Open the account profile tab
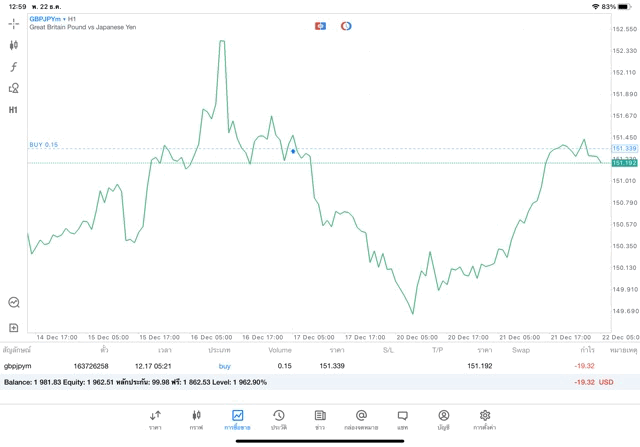The image size is (640, 447). click(x=443, y=415)
